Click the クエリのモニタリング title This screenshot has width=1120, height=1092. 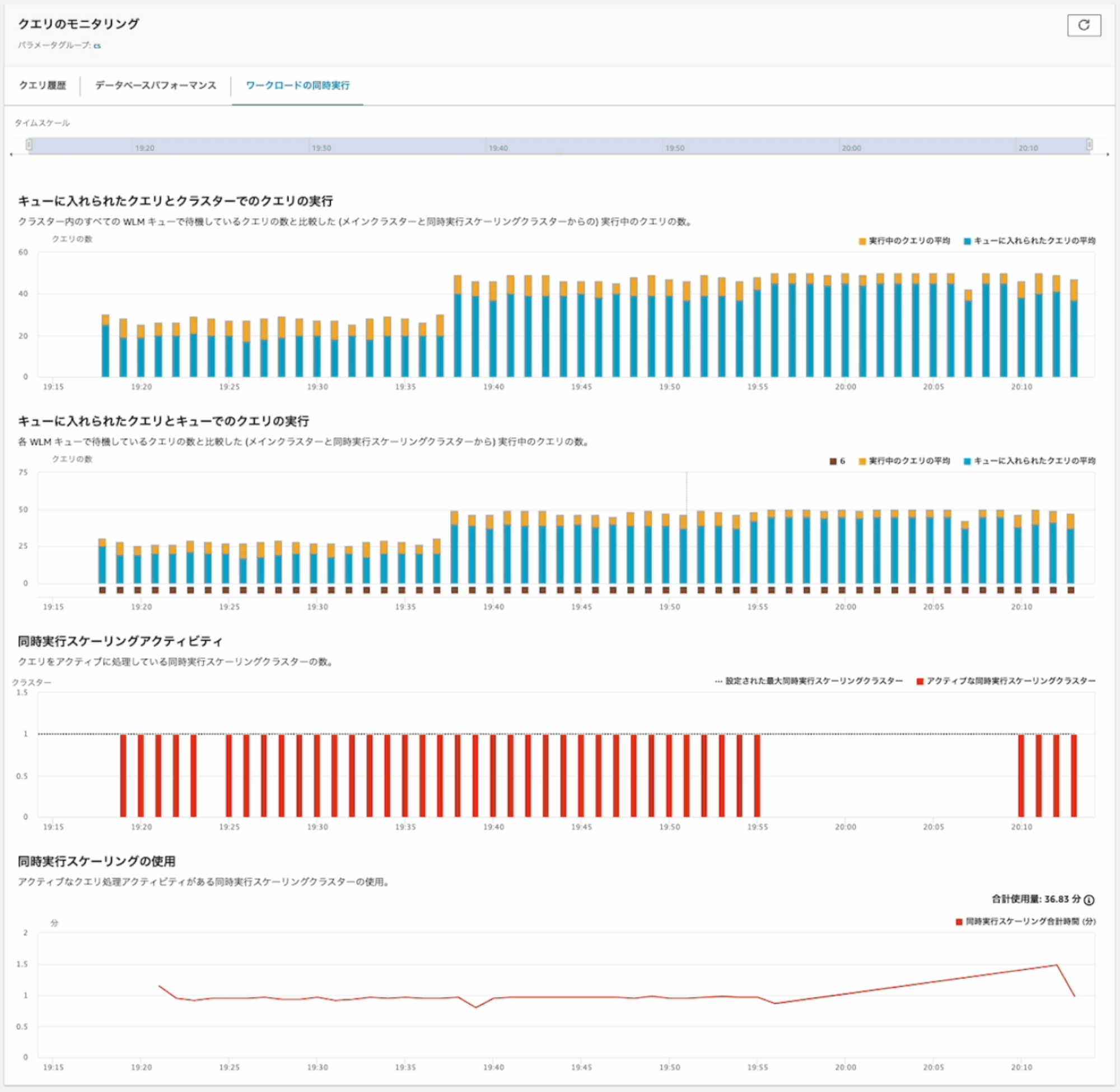pyautogui.click(x=78, y=24)
